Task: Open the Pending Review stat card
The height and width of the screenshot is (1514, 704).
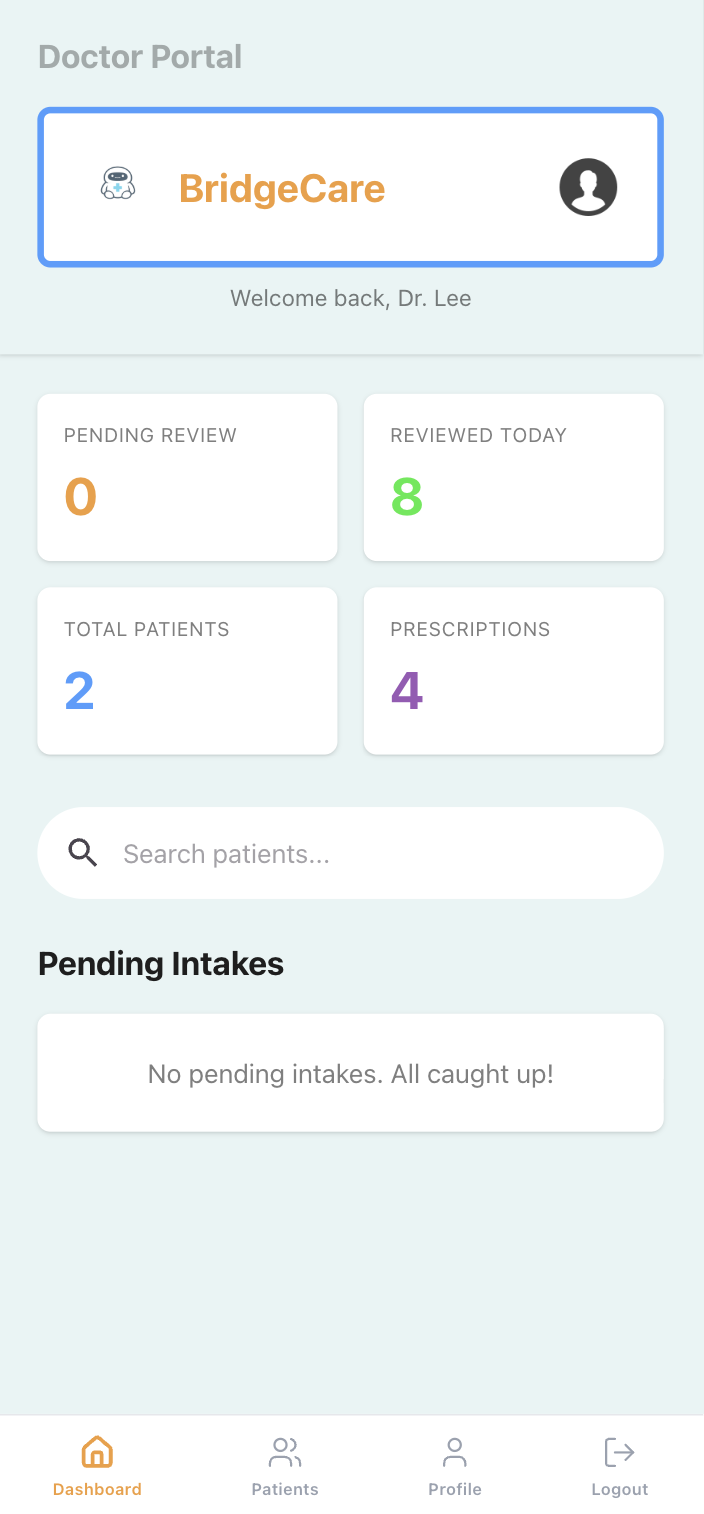Action: [187, 477]
